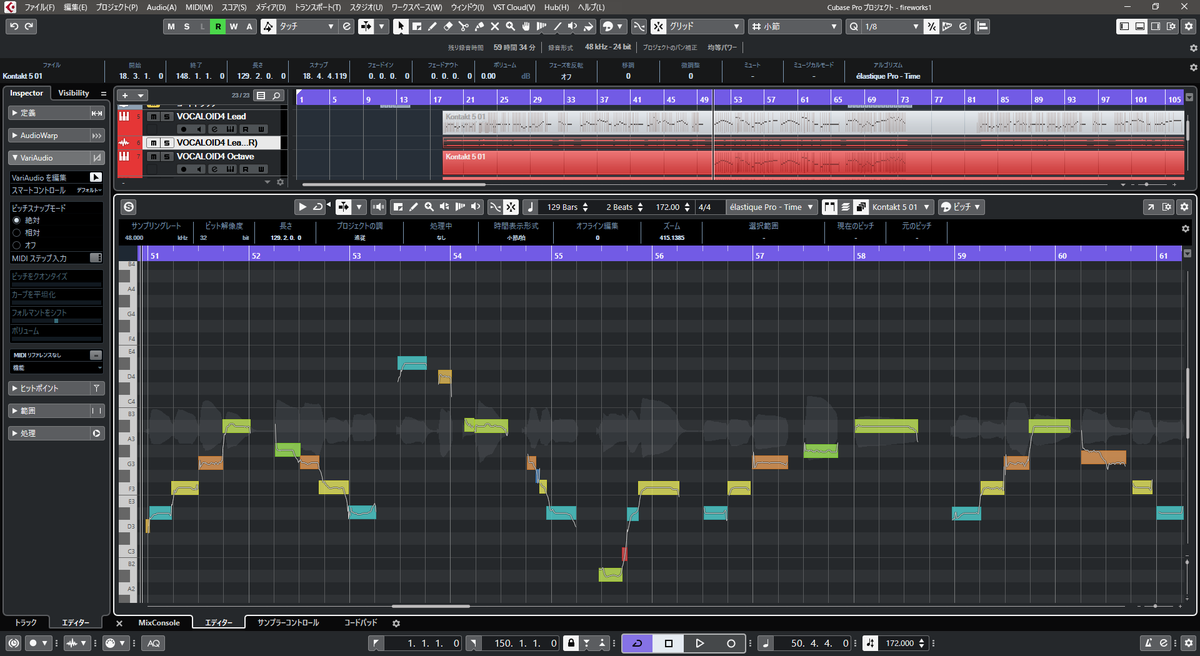Click the Add Track plus button
1200x656 pixels.
[125, 95]
